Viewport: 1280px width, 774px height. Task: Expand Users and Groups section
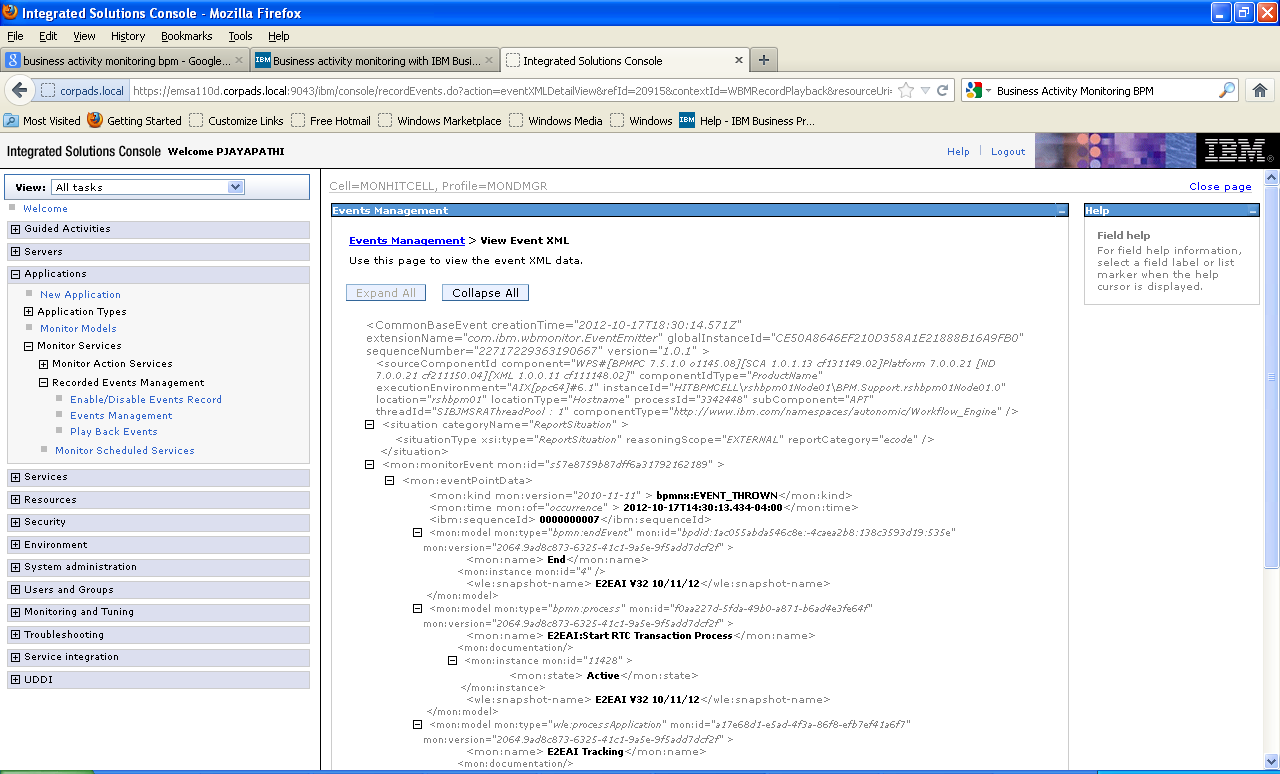15,590
